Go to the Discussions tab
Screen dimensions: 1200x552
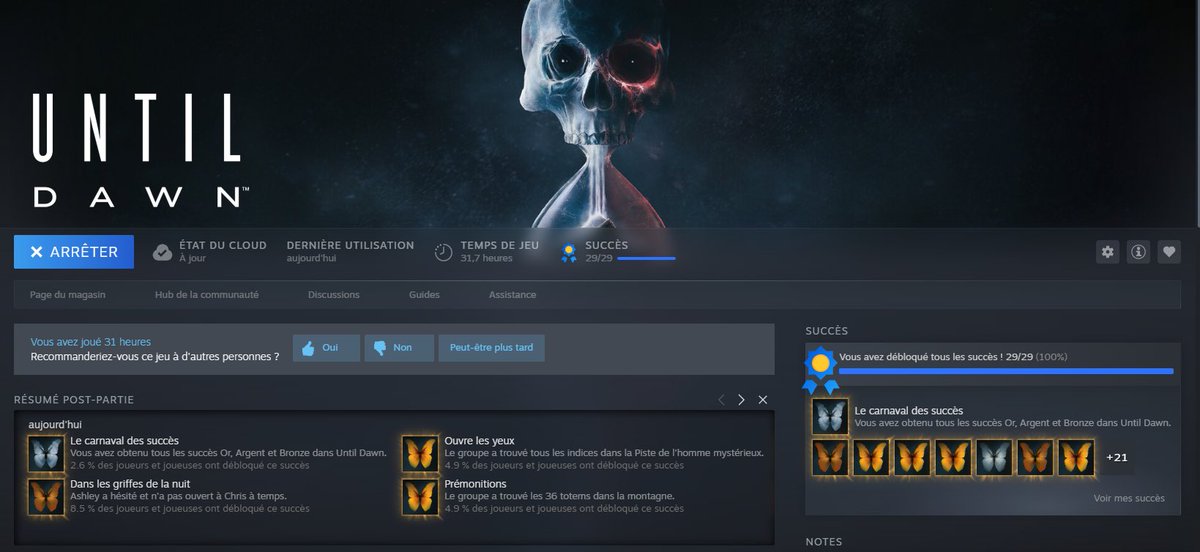tap(334, 295)
